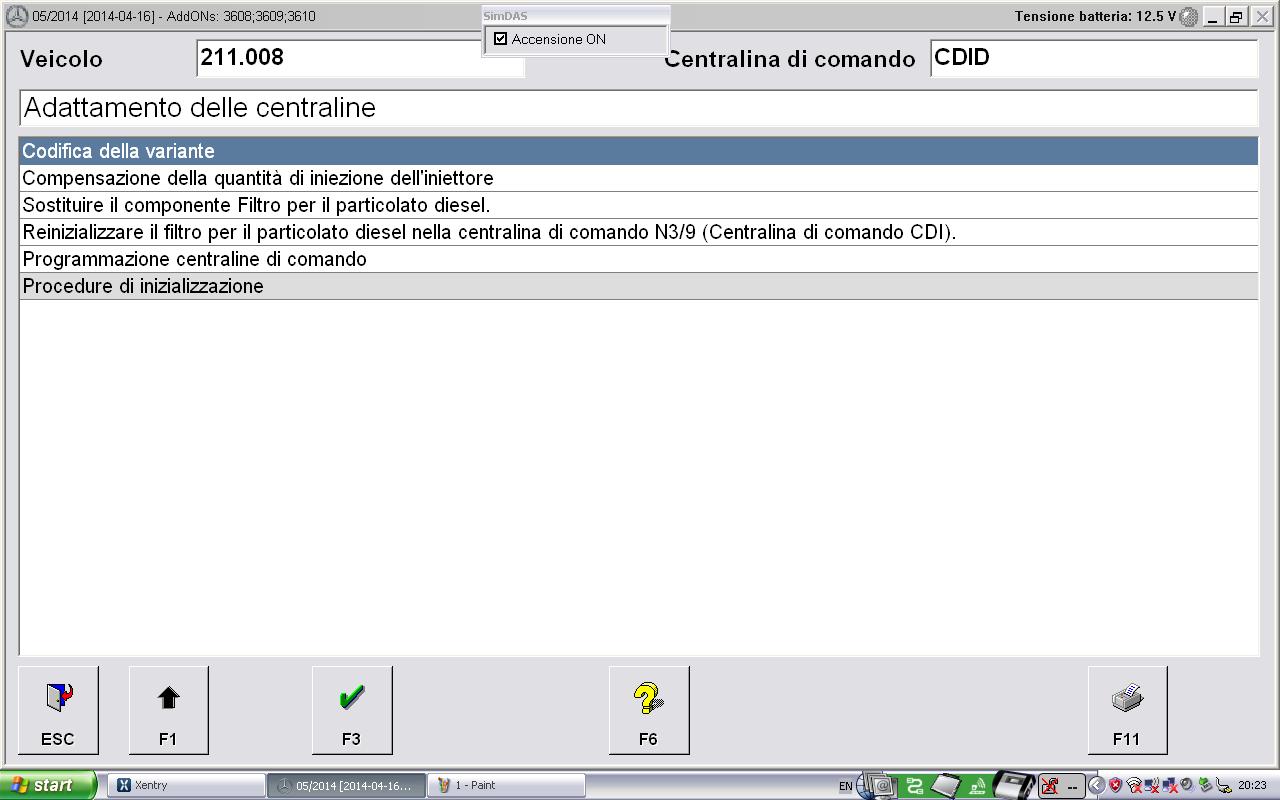Image resolution: width=1280 pixels, height=800 pixels.
Task: Click the SimDAS panel title
Action: click(506, 16)
